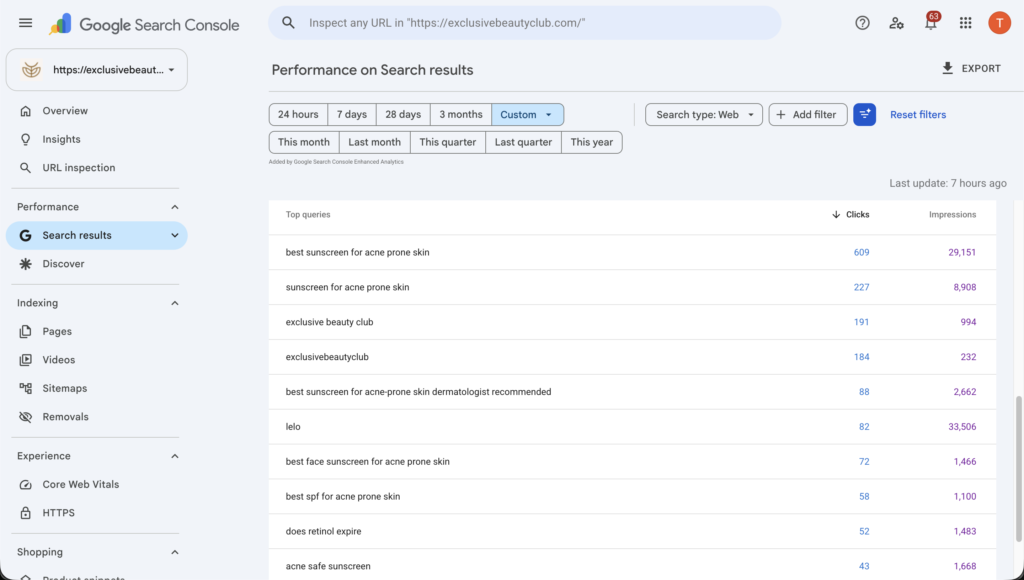Select the 7 days date range
The image size is (1024, 580).
[x=352, y=114]
